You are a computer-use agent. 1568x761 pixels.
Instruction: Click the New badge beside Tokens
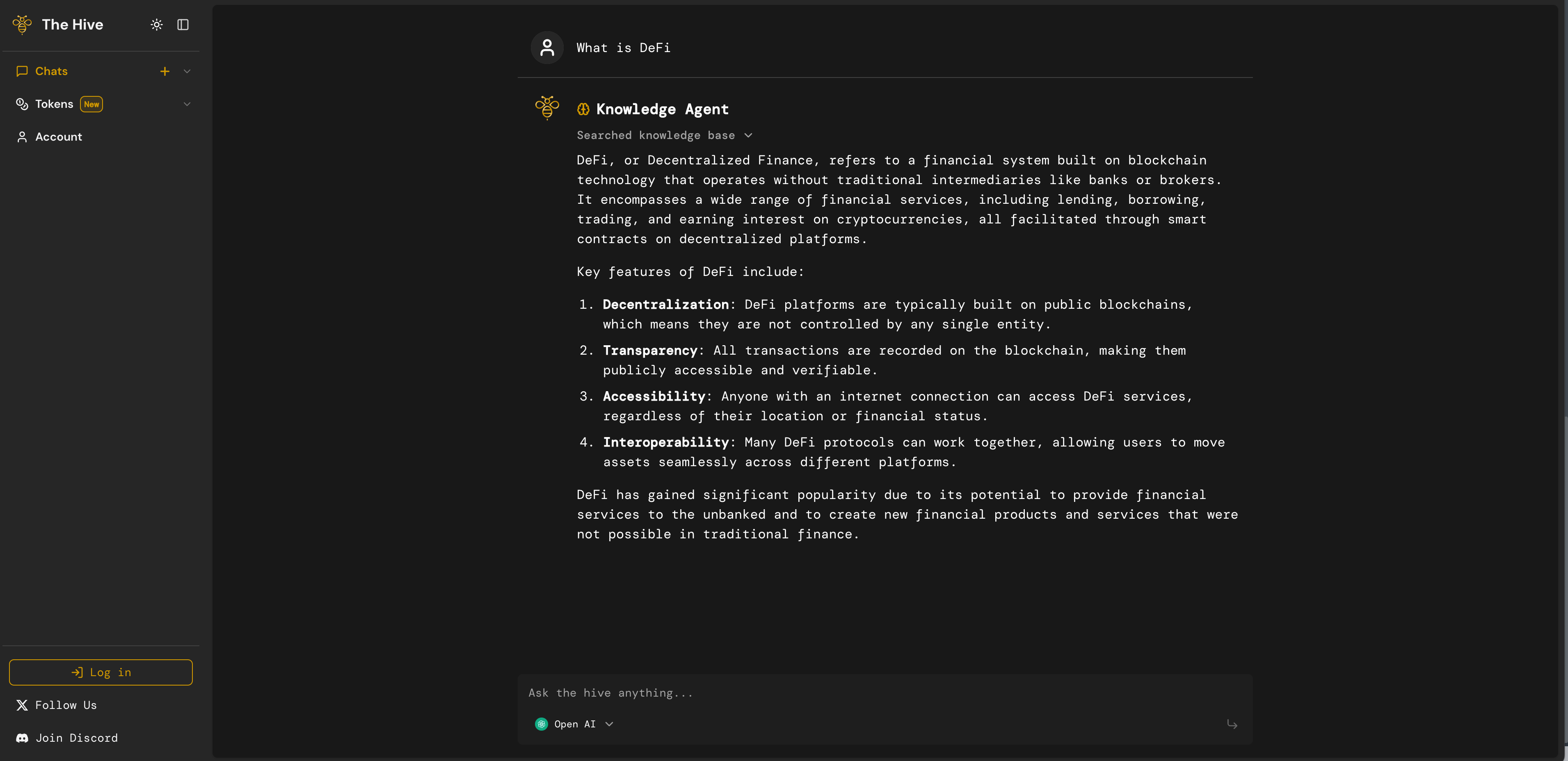(x=91, y=104)
